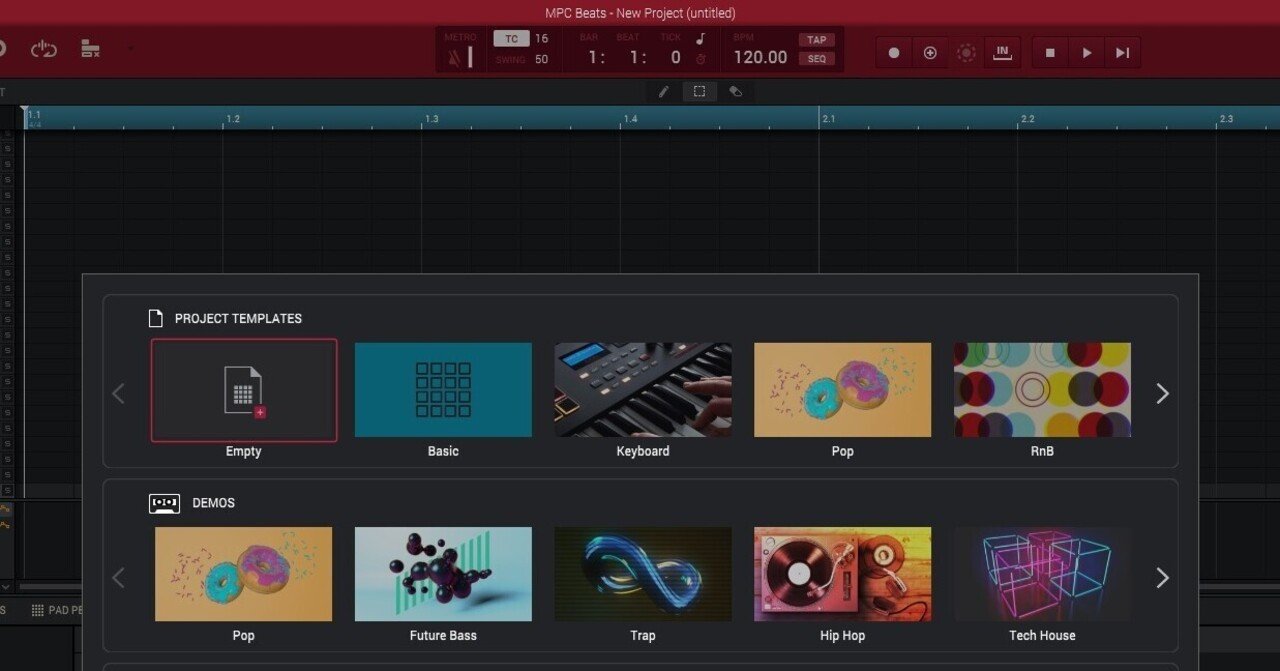Viewport: 1280px width, 671px height.
Task: Click timeline marker 2.2
Action: pyautogui.click(x=1027, y=119)
